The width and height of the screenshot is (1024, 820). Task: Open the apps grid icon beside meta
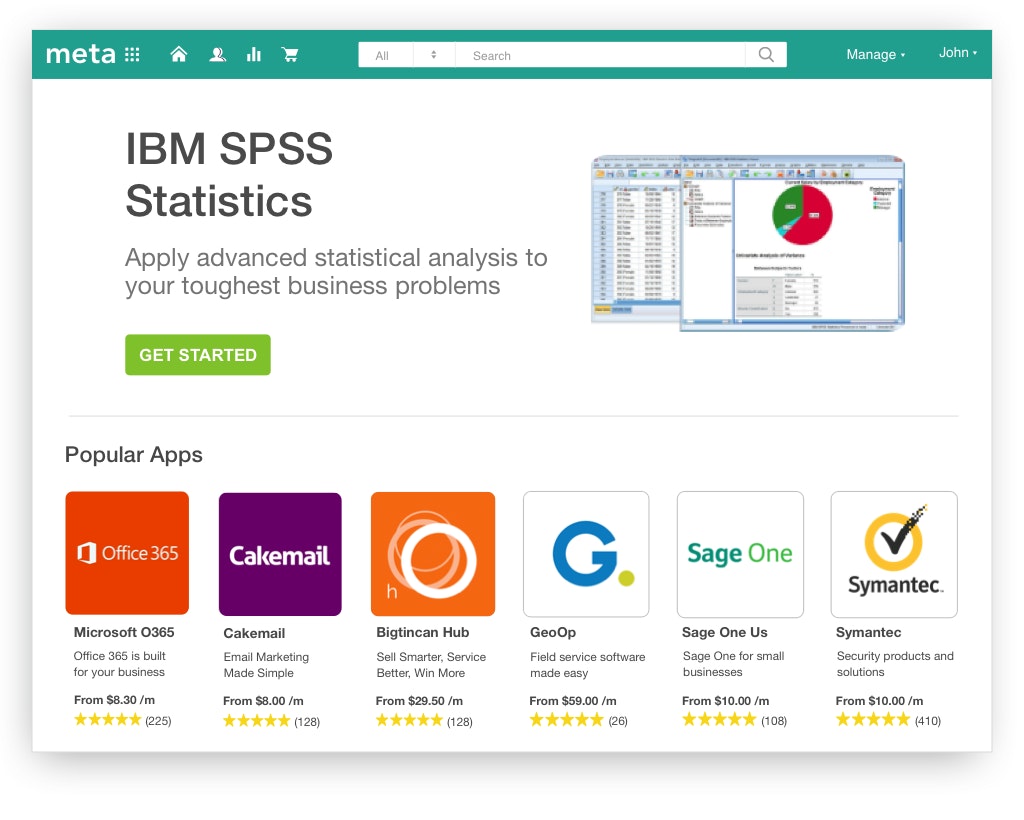132,55
